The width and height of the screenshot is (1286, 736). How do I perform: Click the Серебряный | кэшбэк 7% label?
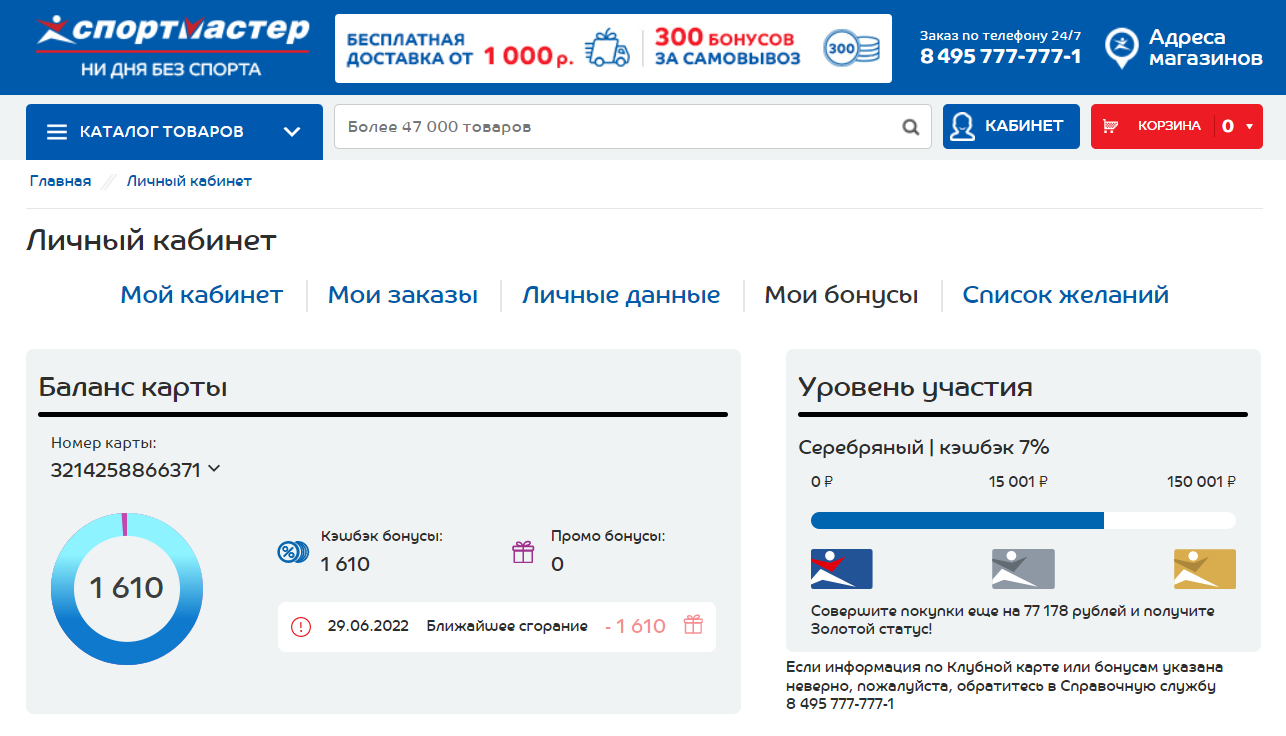(x=924, y=447)
